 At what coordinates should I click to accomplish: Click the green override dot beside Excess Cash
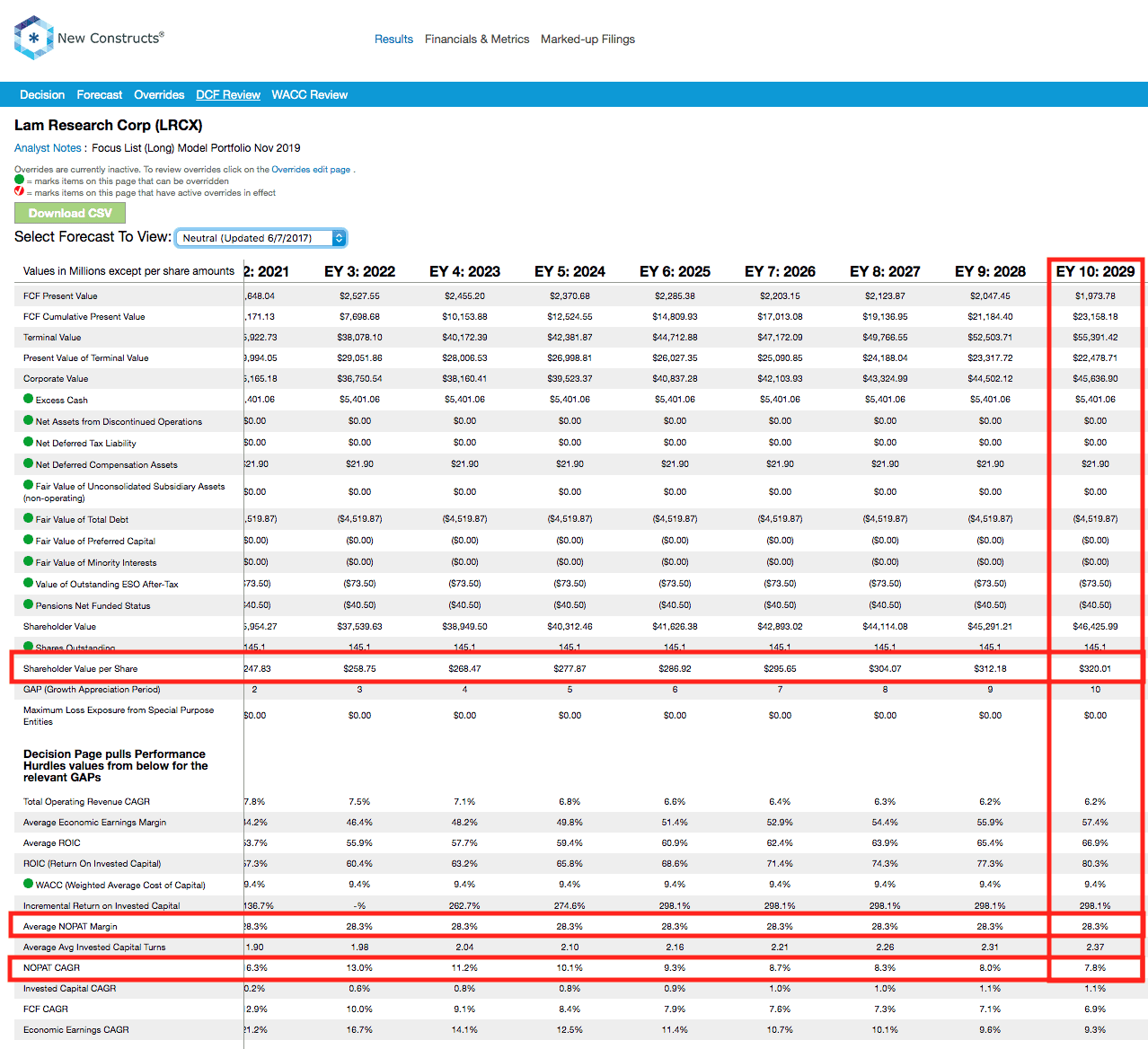pos(29,399)
